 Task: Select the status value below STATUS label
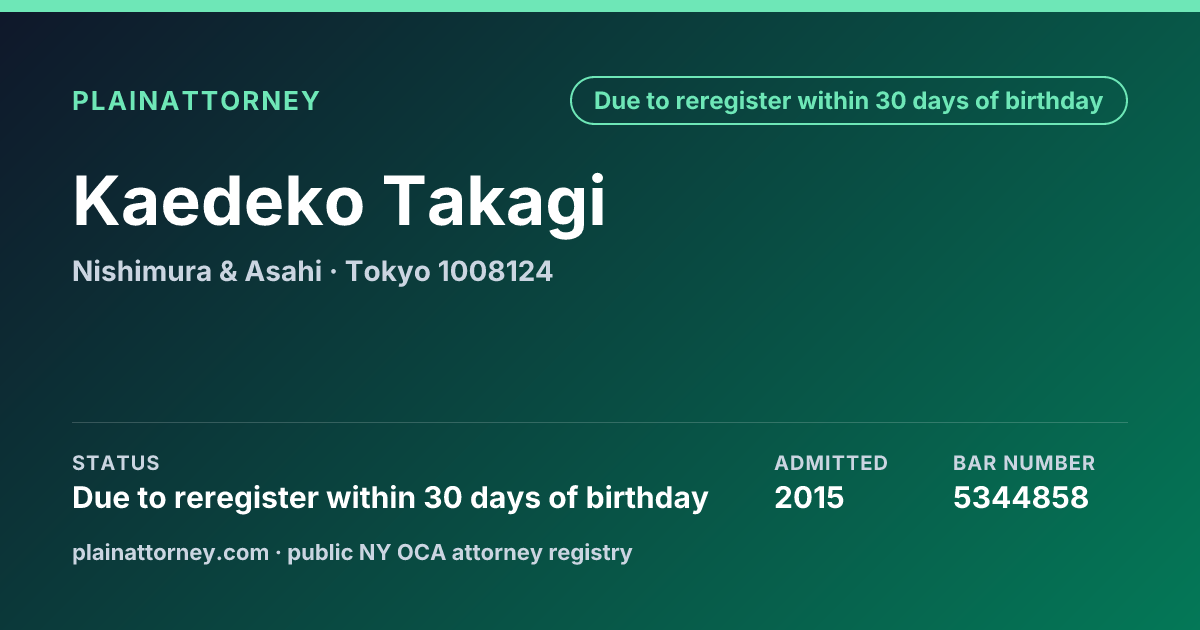click(x=390, y=498)
